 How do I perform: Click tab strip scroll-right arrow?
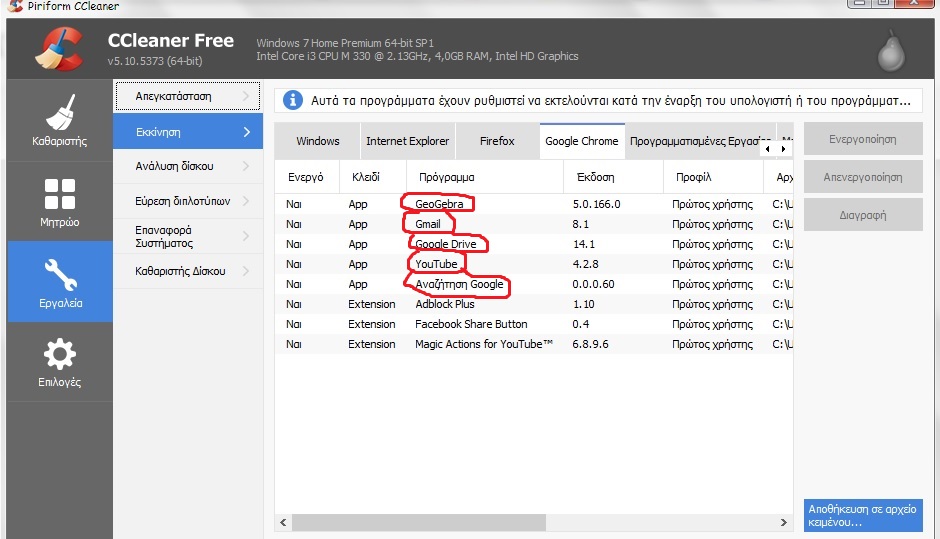784,149
